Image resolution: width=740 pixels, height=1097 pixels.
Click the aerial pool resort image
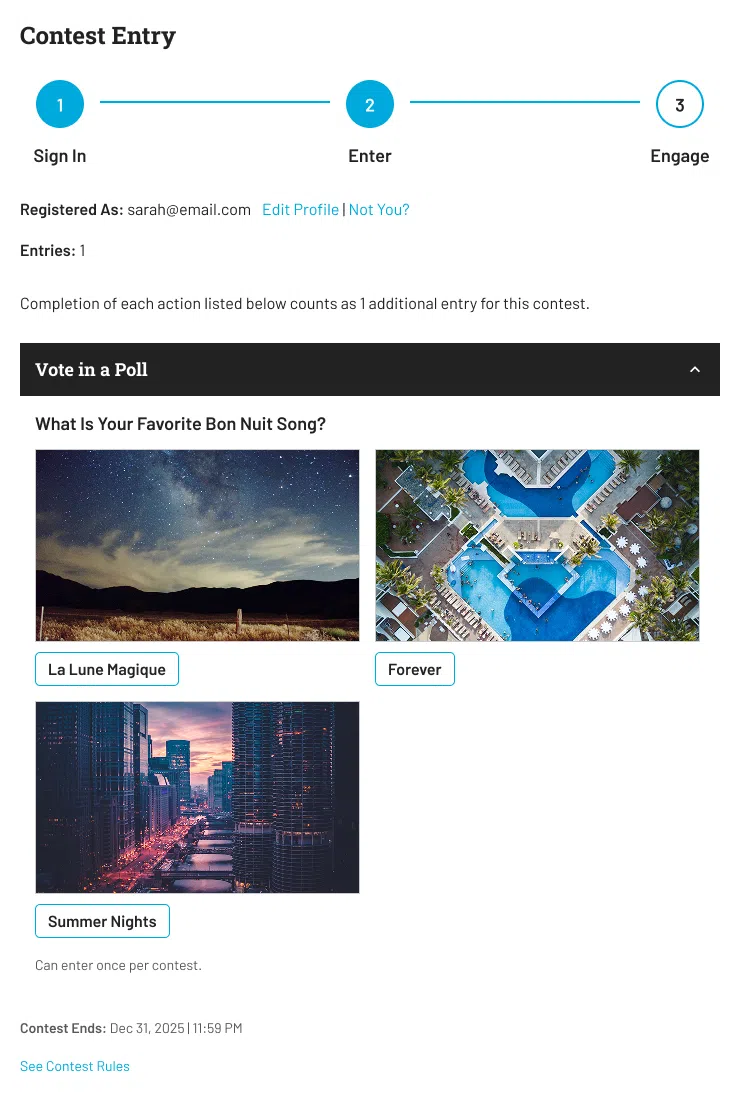pos(537,545)
